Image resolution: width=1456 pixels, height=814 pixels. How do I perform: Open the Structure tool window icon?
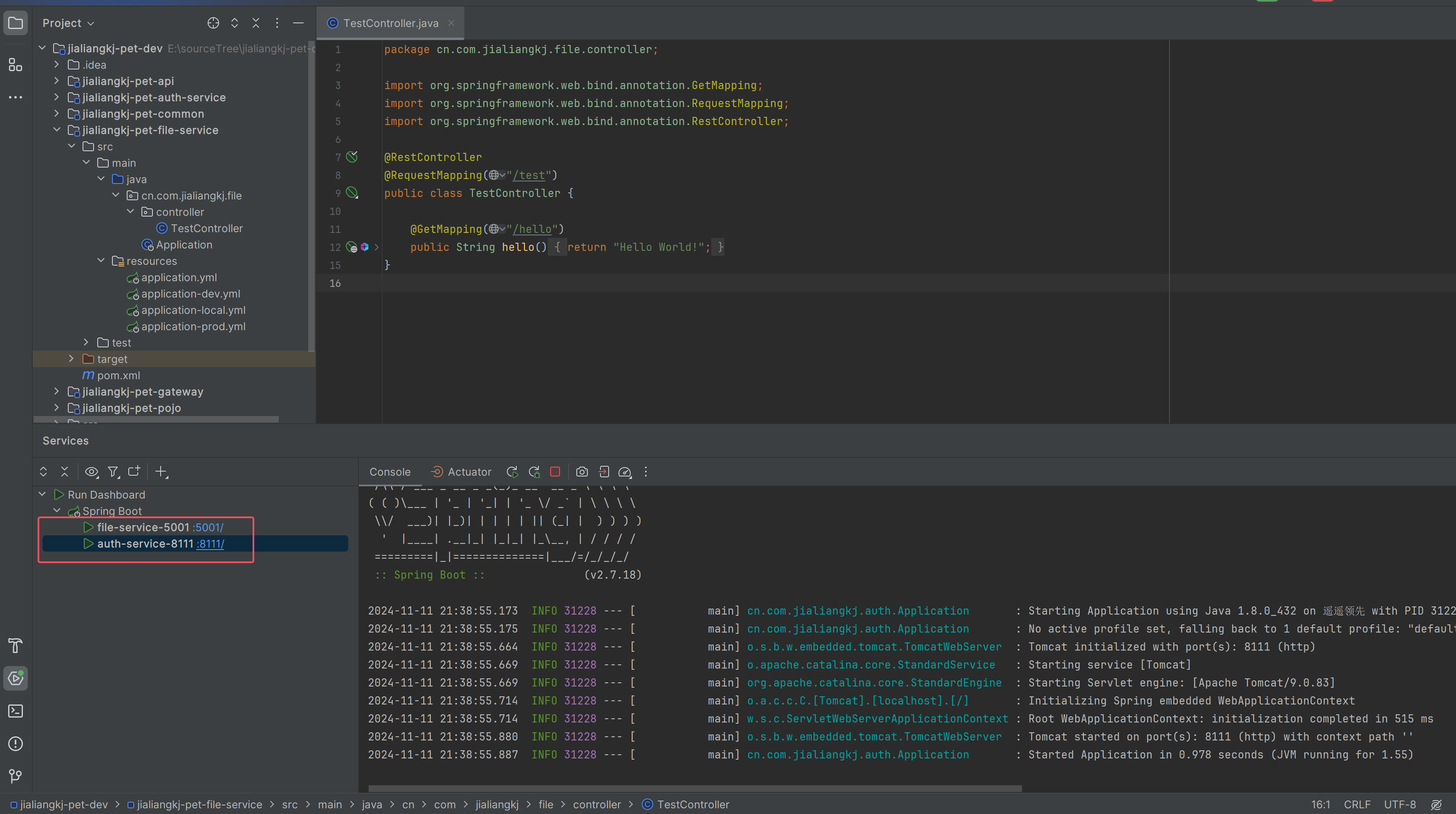15,65
